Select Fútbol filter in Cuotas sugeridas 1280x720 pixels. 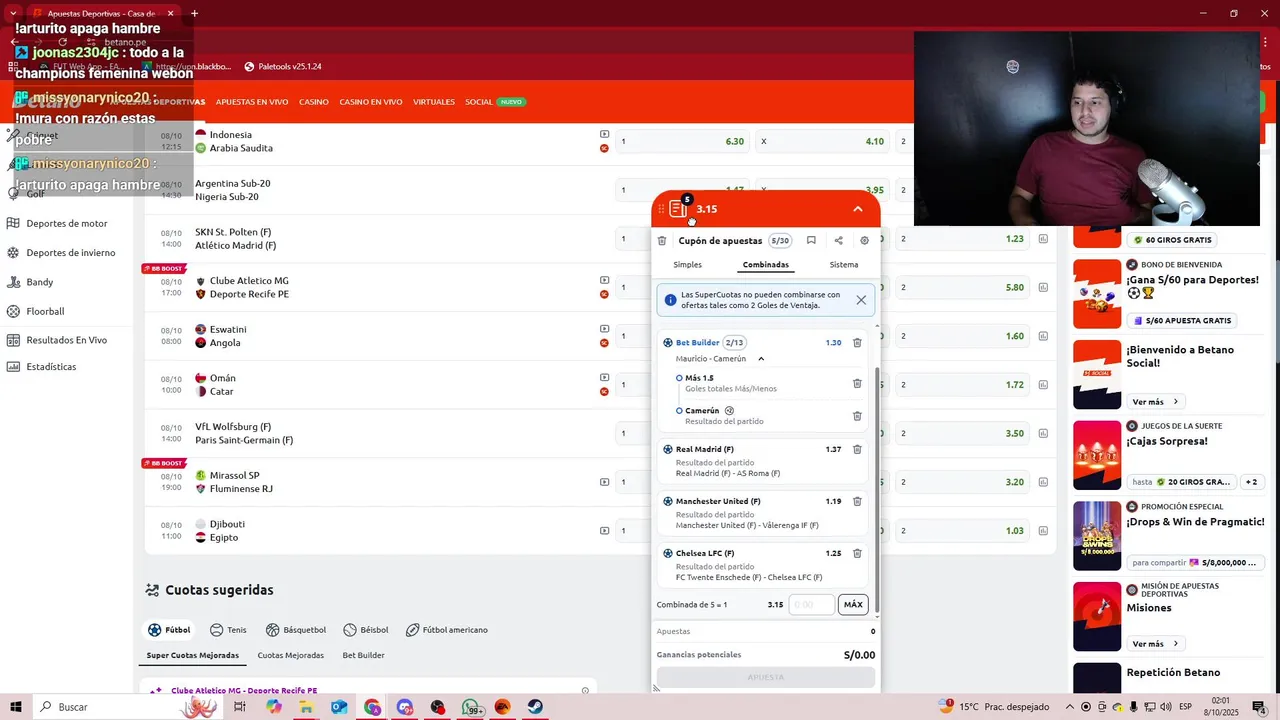tap(169, 630)
